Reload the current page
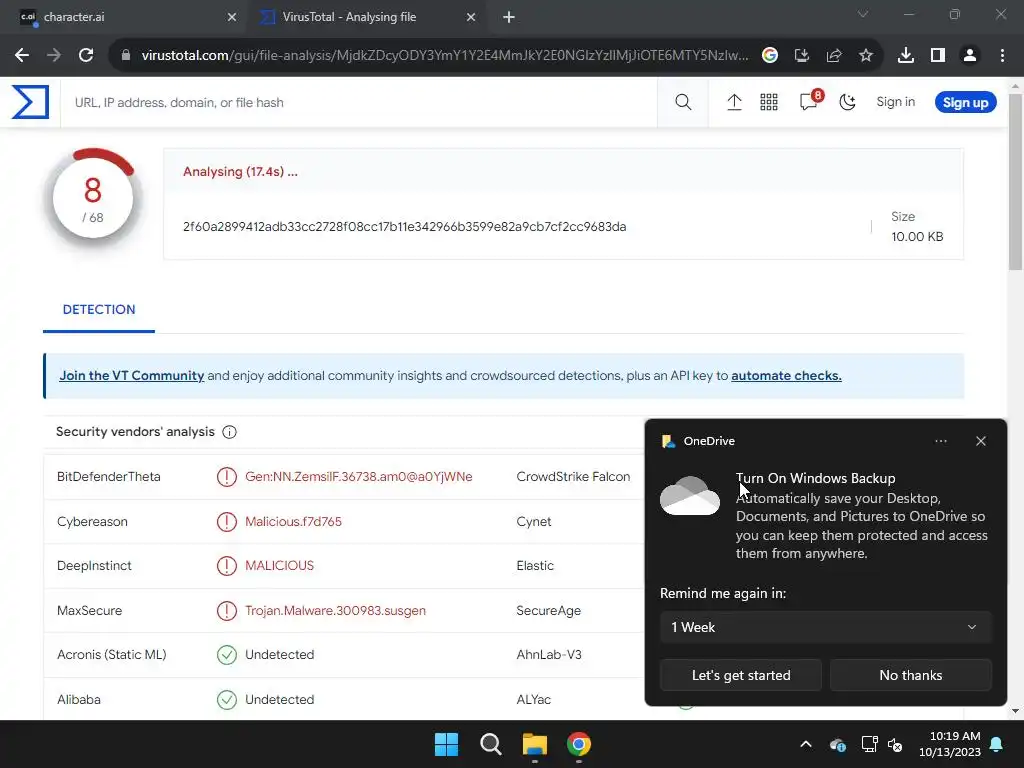The width and height of the screenshot is (1024, 768). 86,56
